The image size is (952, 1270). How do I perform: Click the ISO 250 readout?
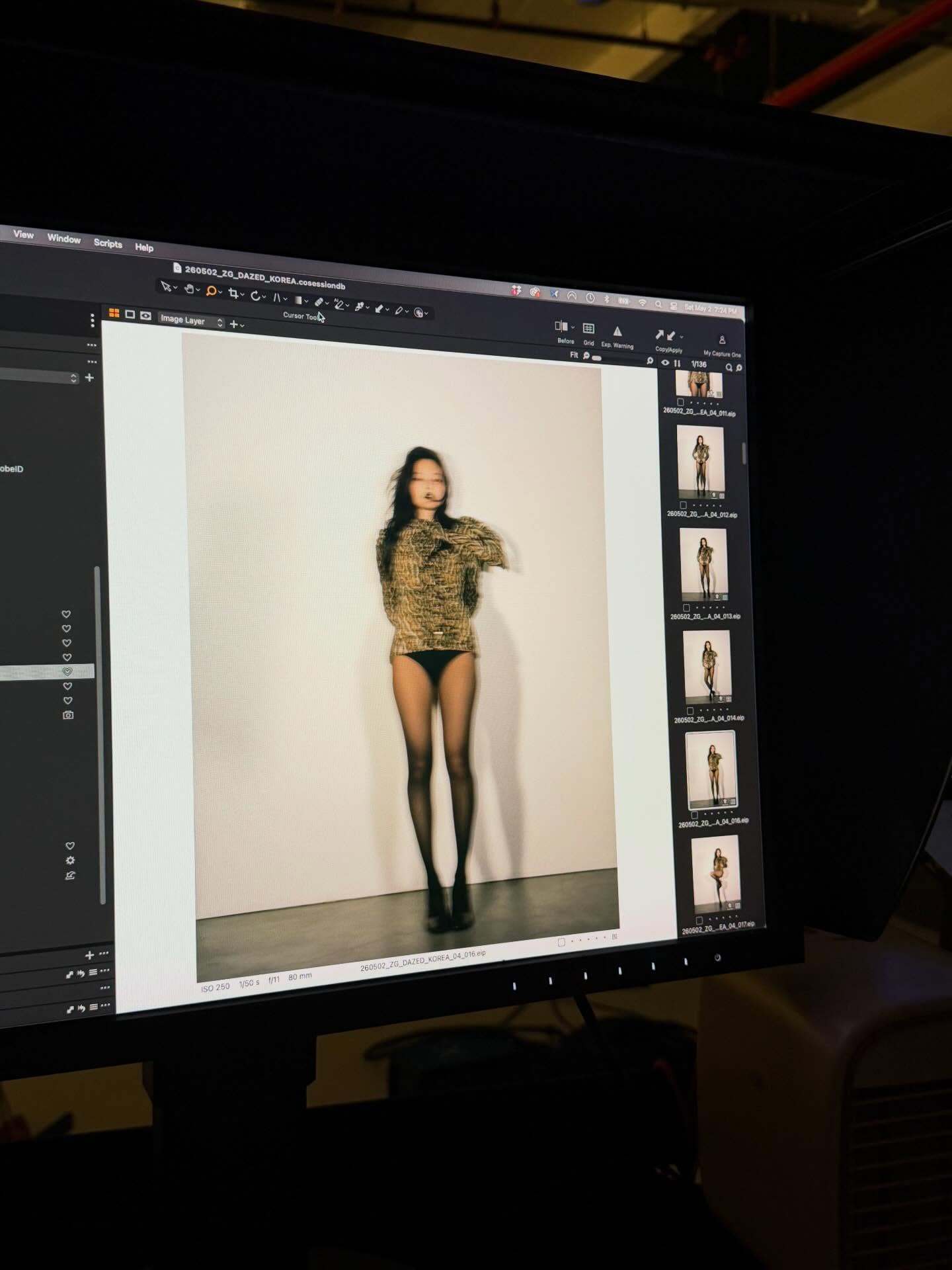[x=215, y=987]
